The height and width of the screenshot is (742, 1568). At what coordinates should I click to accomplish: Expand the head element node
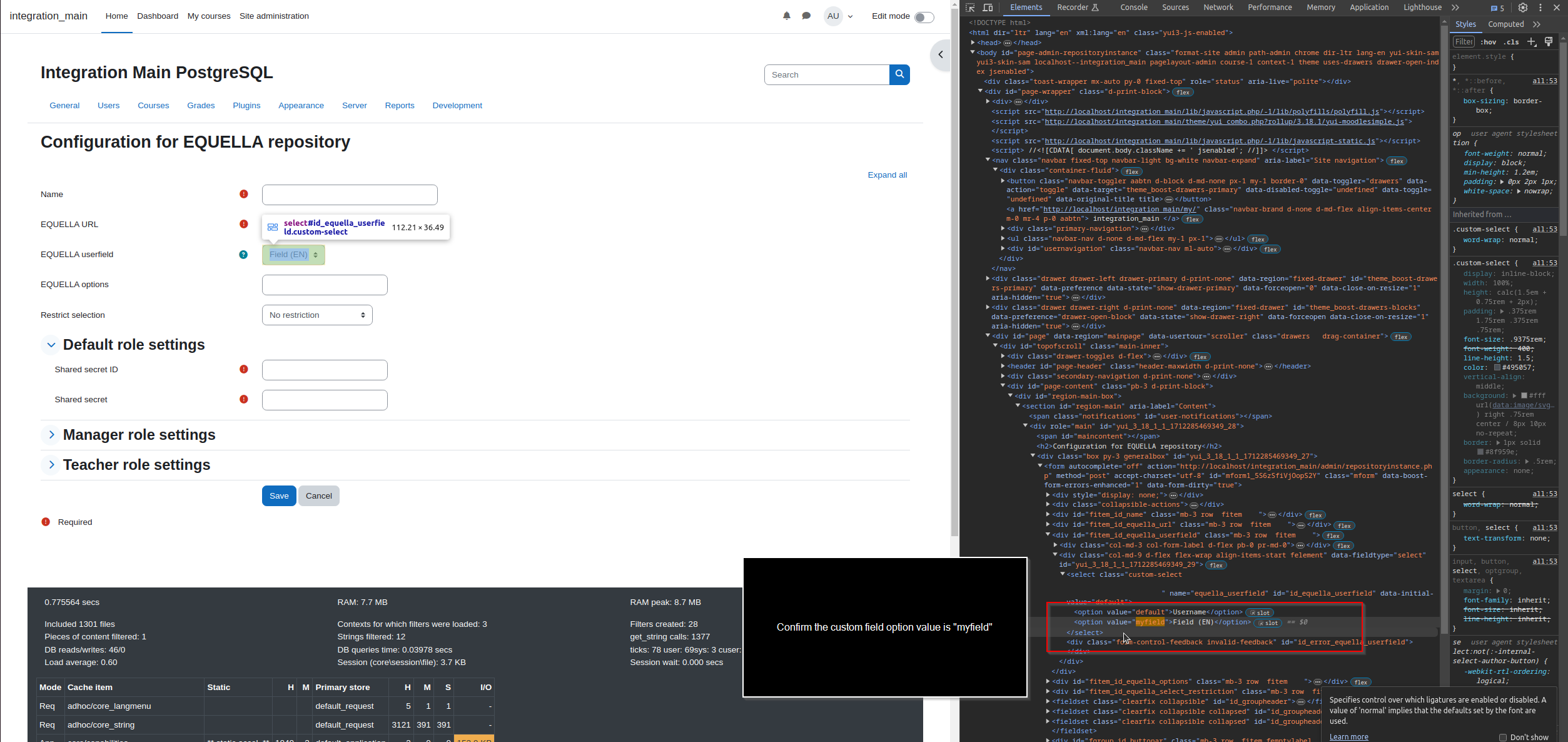coord(973,43)
